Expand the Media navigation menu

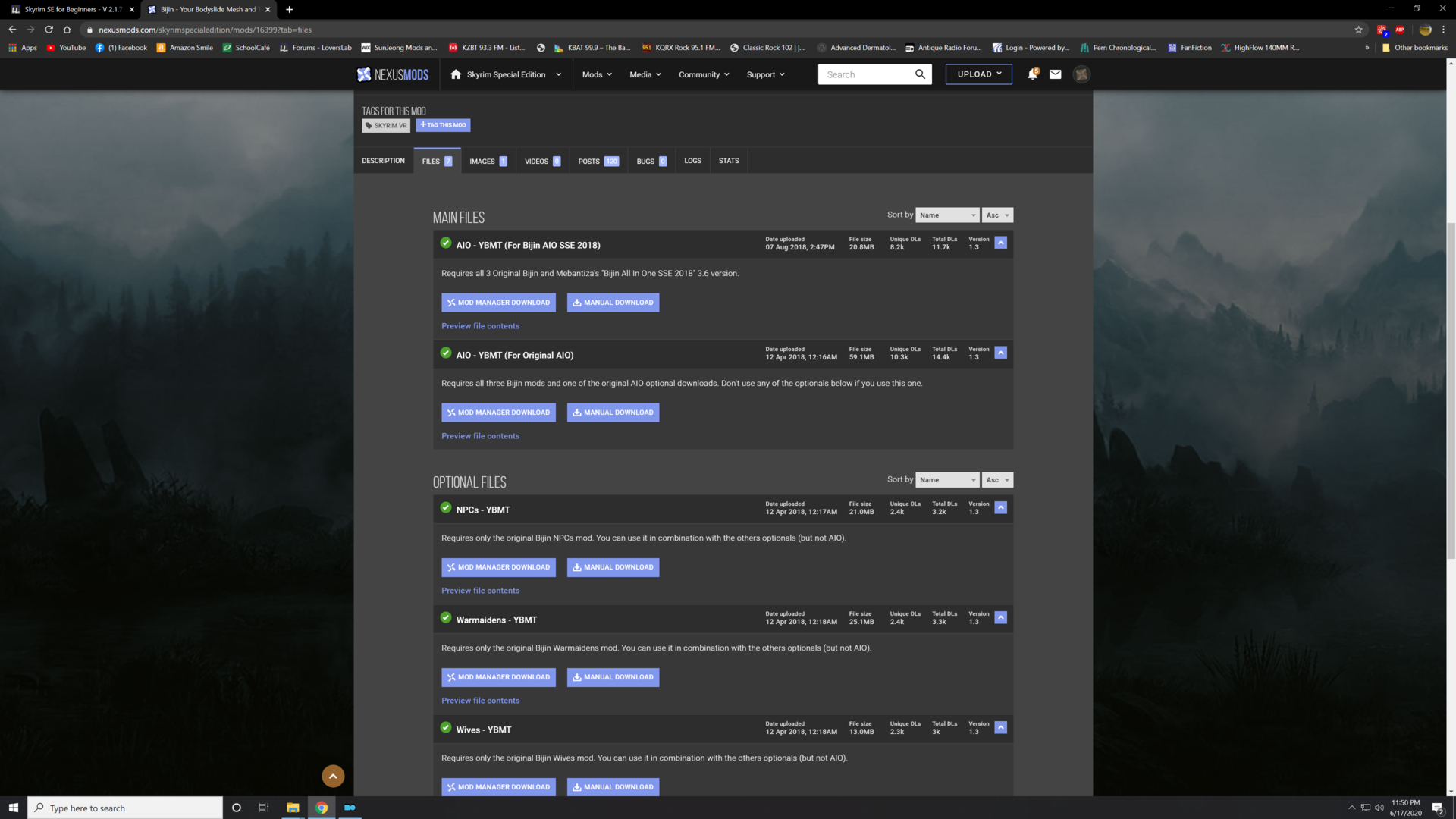[645, 74]
